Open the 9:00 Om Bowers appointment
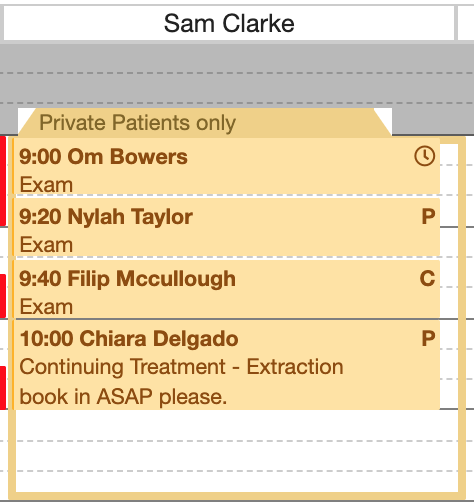This screenshot has width=474, height=504. (226, 166)
